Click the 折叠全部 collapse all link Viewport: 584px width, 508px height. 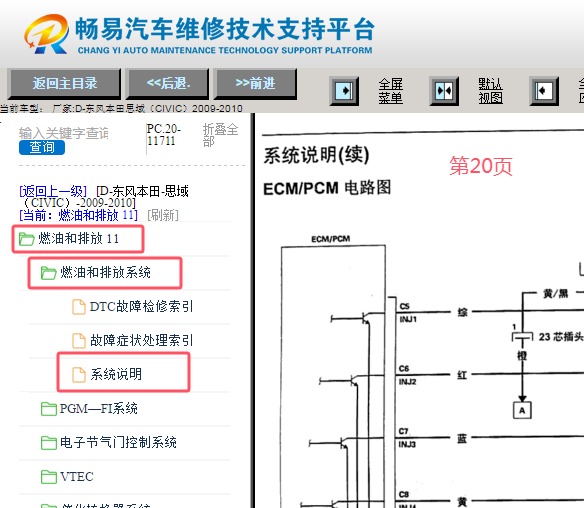pyautogui.click(x=220, y=135)
